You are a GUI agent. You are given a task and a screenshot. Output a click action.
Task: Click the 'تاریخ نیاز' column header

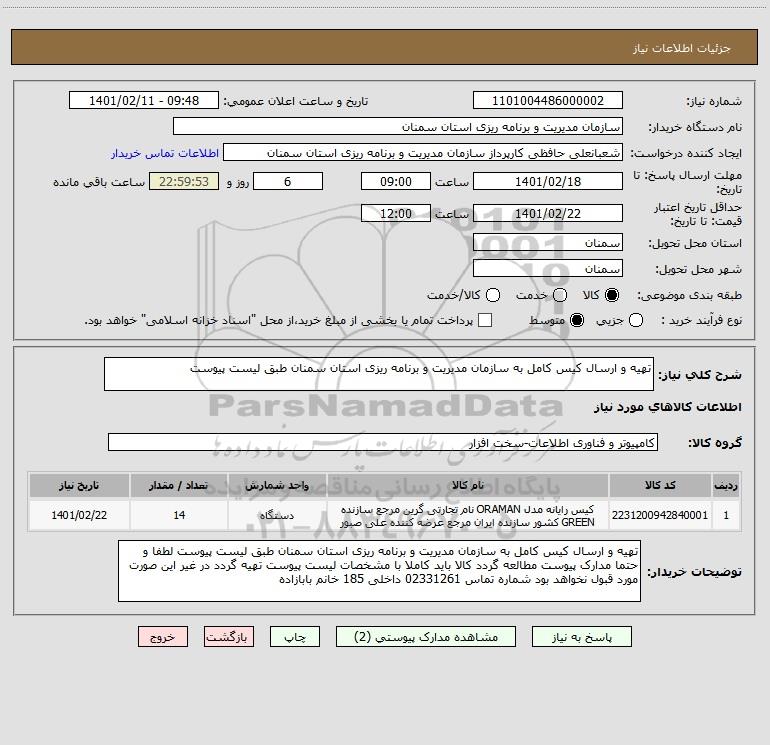[79, 485]
